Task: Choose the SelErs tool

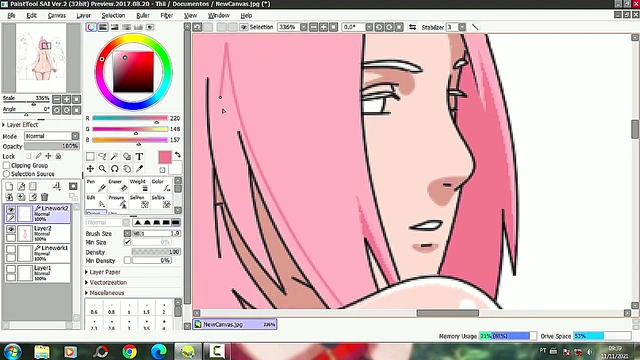Action: click(x=161, y=201)
